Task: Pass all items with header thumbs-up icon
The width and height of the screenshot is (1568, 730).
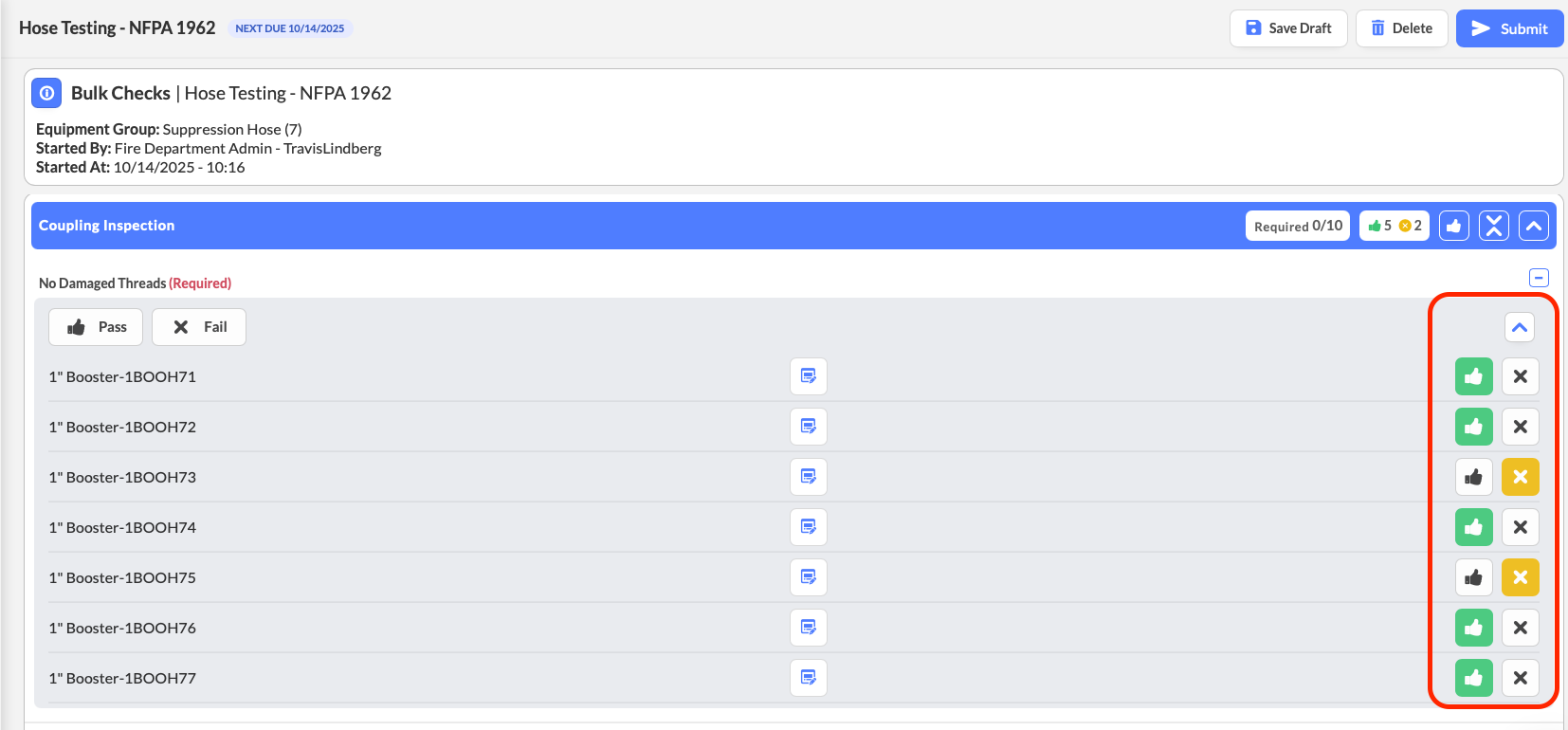Action: [x=1453, y=226]
